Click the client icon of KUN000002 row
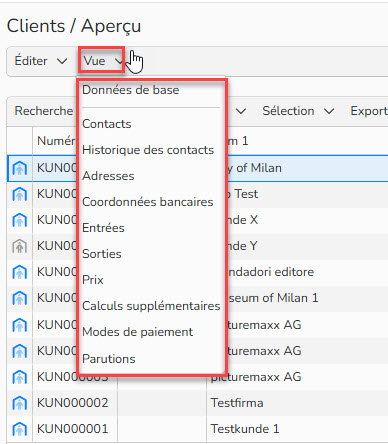This screenshot has height=444, width=388. click(20, 403)
